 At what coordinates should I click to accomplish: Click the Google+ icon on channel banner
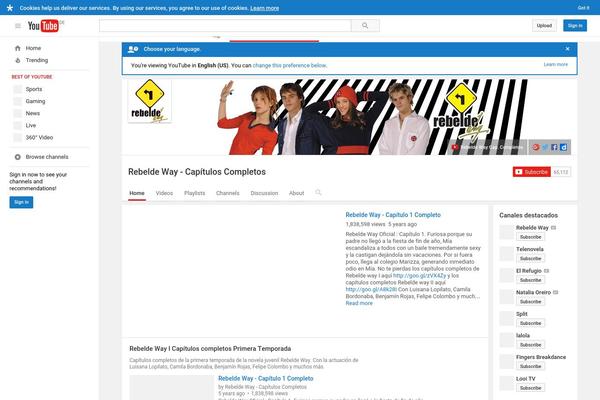pos(536,147)
